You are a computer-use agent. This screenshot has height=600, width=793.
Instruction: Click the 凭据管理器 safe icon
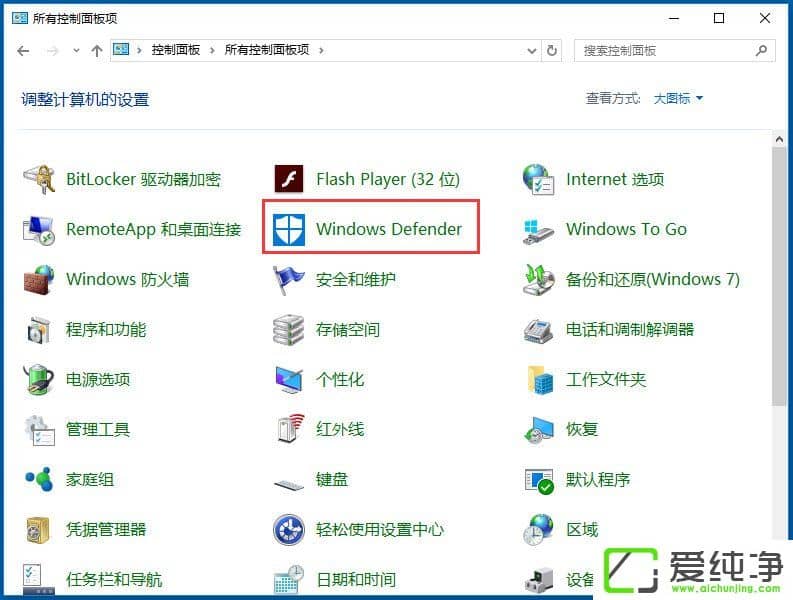(38, 530)
